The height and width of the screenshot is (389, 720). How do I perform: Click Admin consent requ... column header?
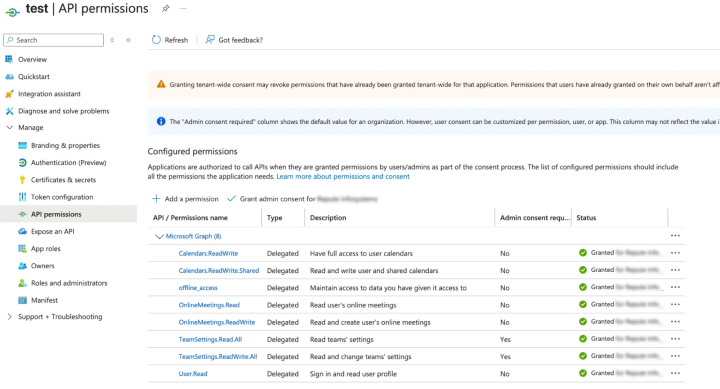(535, 218)
